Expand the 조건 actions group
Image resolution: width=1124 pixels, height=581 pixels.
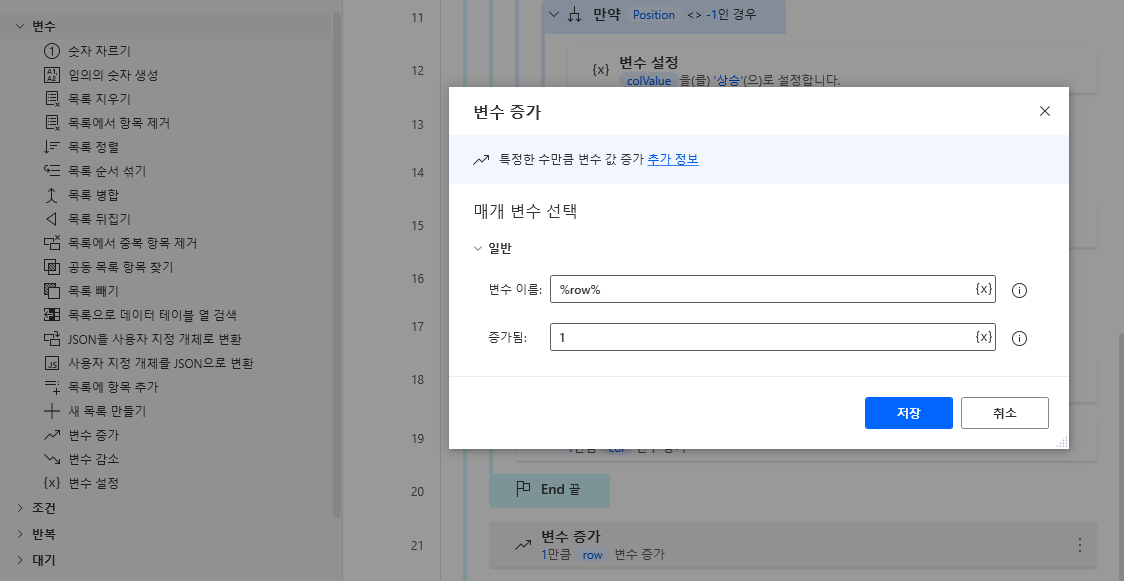[19, 508]
